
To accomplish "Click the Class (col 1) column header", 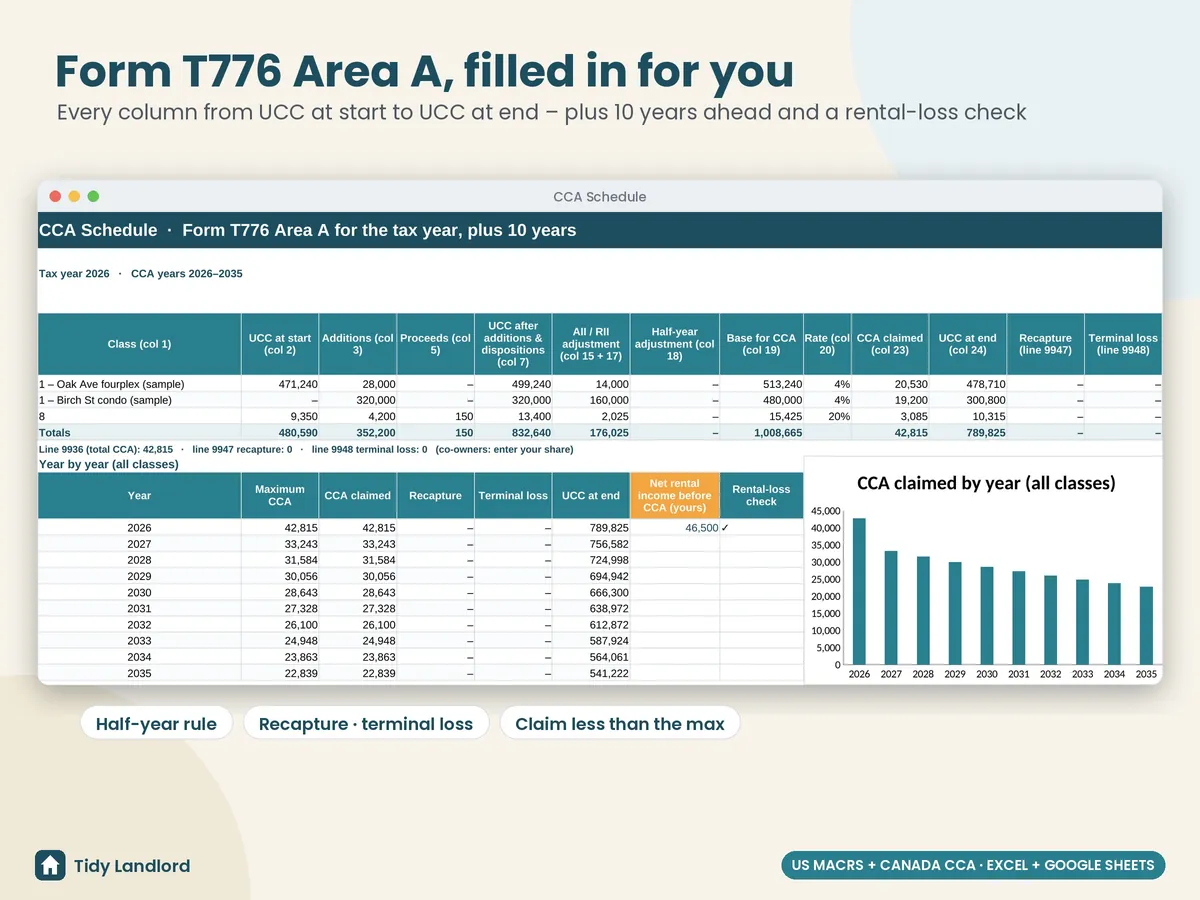I will 139,344.
